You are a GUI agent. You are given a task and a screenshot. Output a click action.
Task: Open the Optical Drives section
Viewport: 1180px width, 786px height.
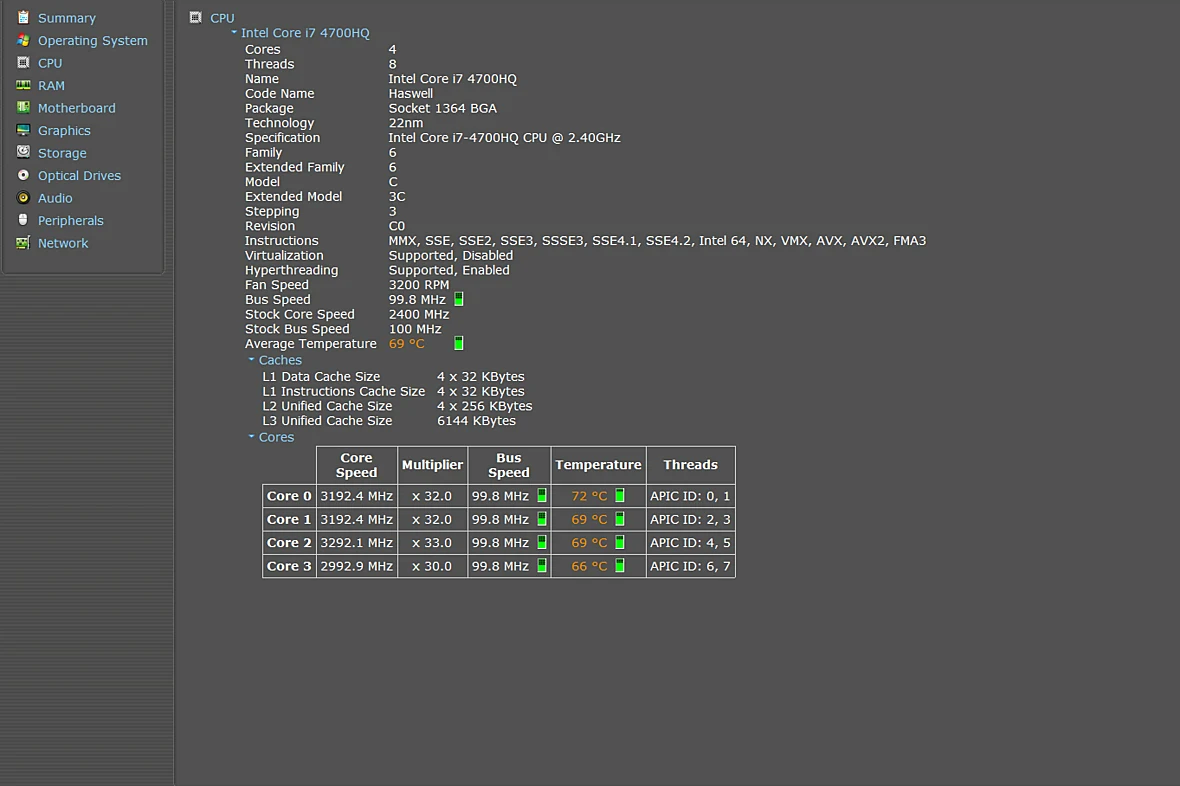[x=79, y=175]
